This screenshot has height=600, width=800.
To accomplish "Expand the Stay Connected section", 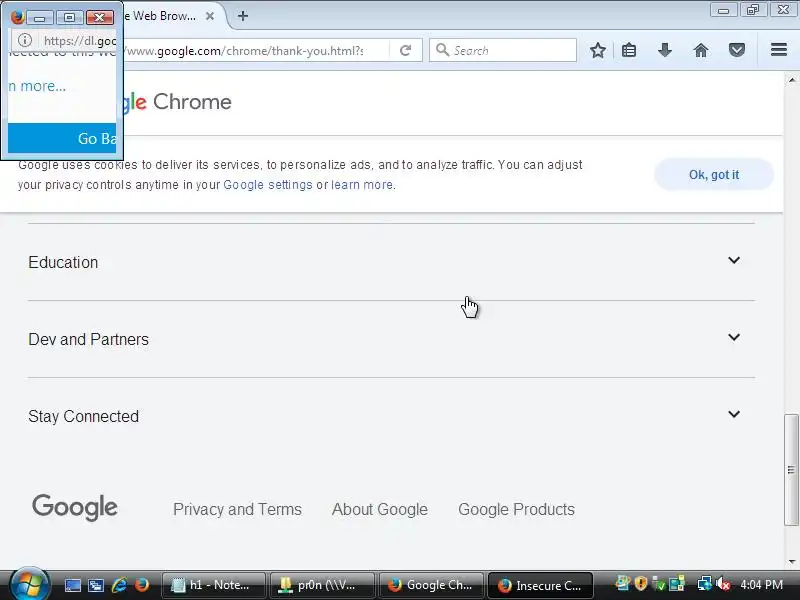I will pos(391,416).
